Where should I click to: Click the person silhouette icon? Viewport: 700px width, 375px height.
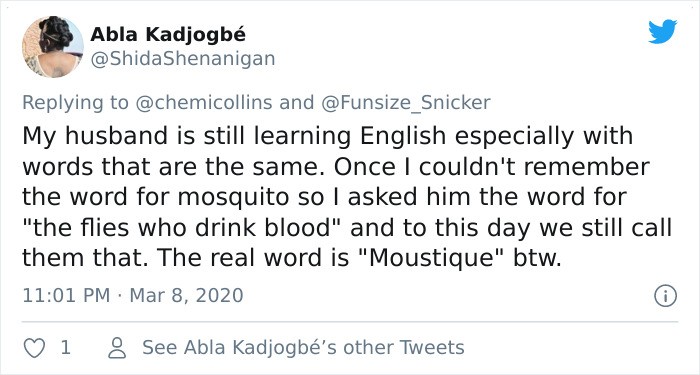tap(117, 348)
